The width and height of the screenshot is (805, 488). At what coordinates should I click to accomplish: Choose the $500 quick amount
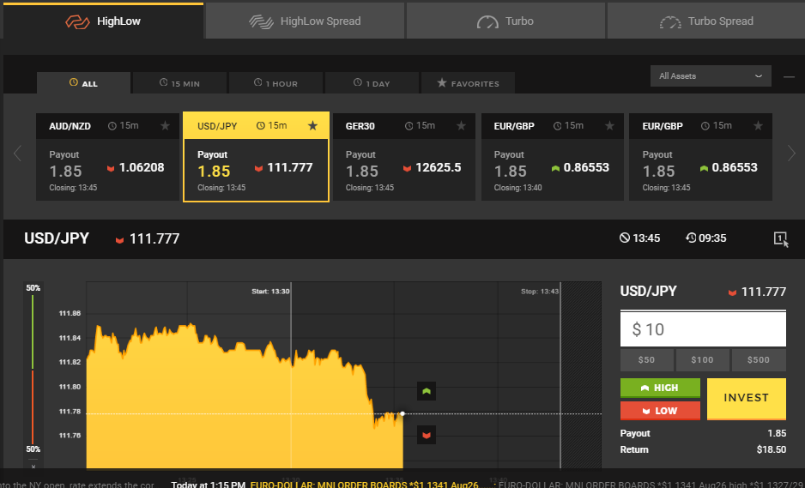click(x=758, y=360)
